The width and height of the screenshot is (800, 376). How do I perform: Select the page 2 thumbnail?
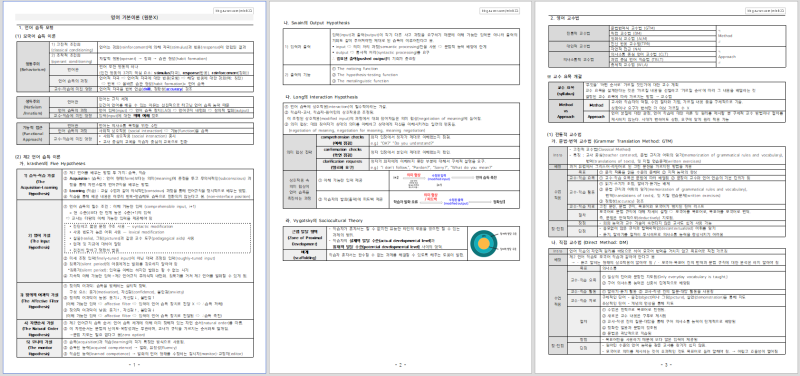coord(400,188)
